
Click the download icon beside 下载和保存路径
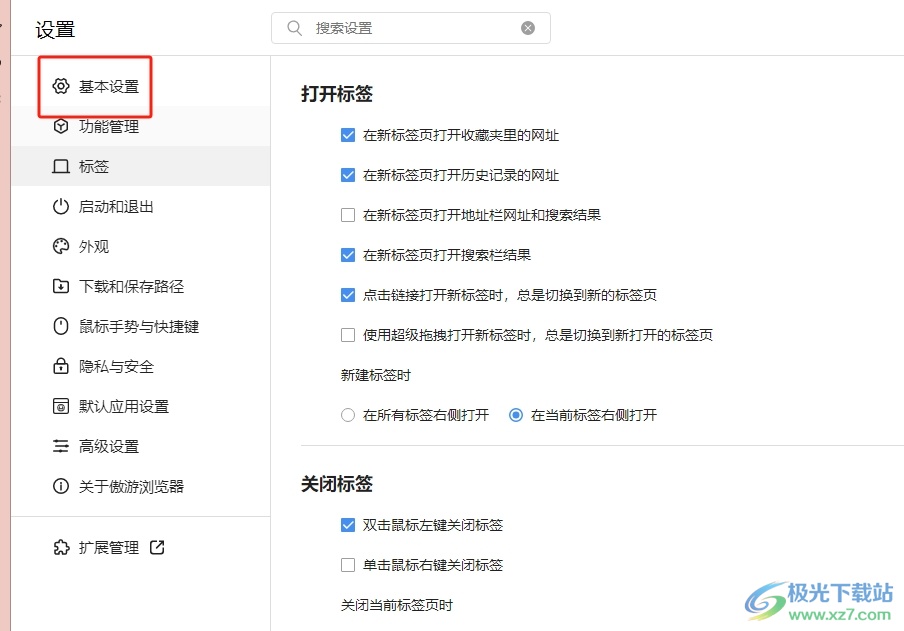pos(61,286)
